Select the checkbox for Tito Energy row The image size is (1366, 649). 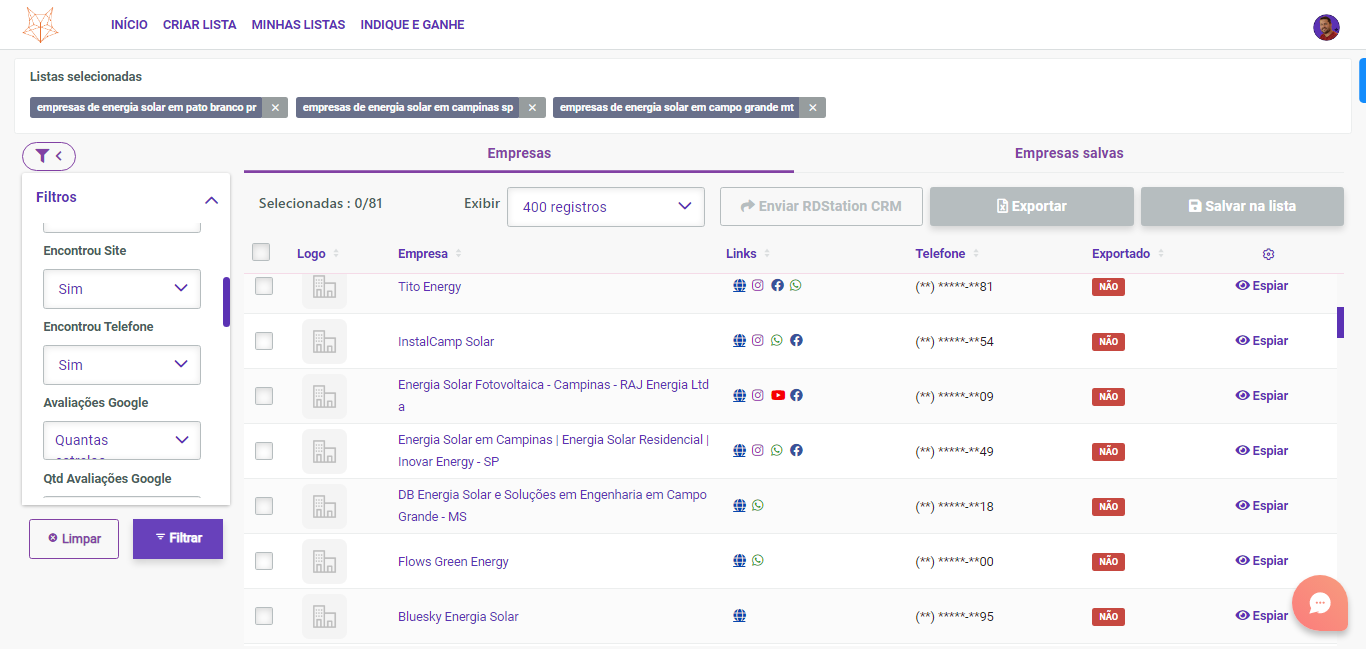263,285
